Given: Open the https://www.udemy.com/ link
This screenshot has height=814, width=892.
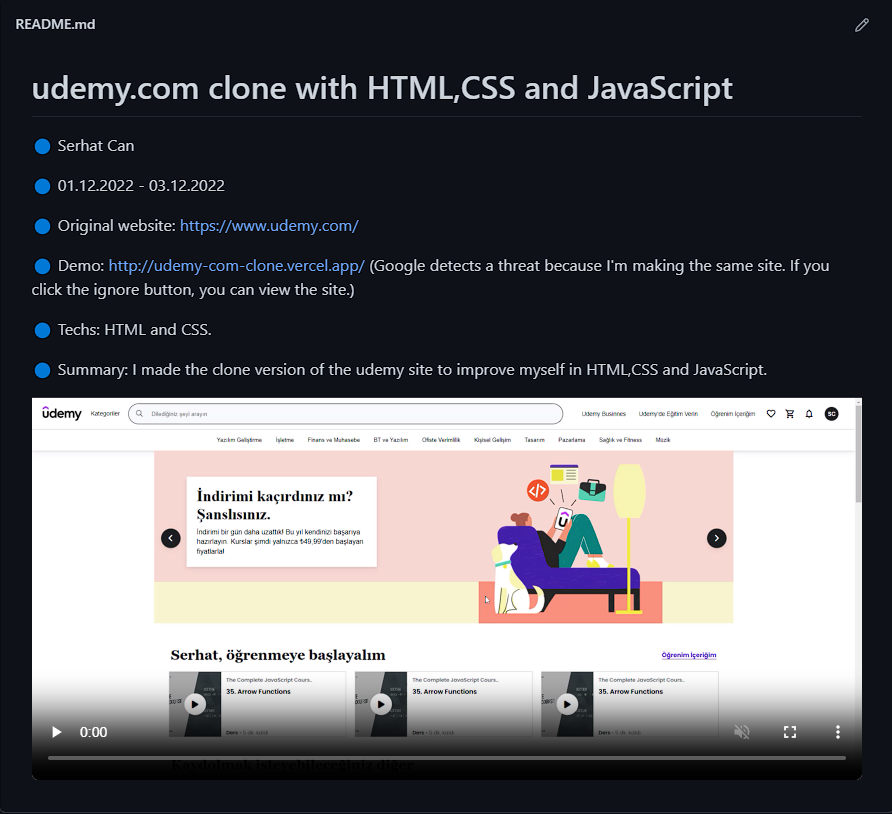Looking at the screenshot, I should coord(269,226).
